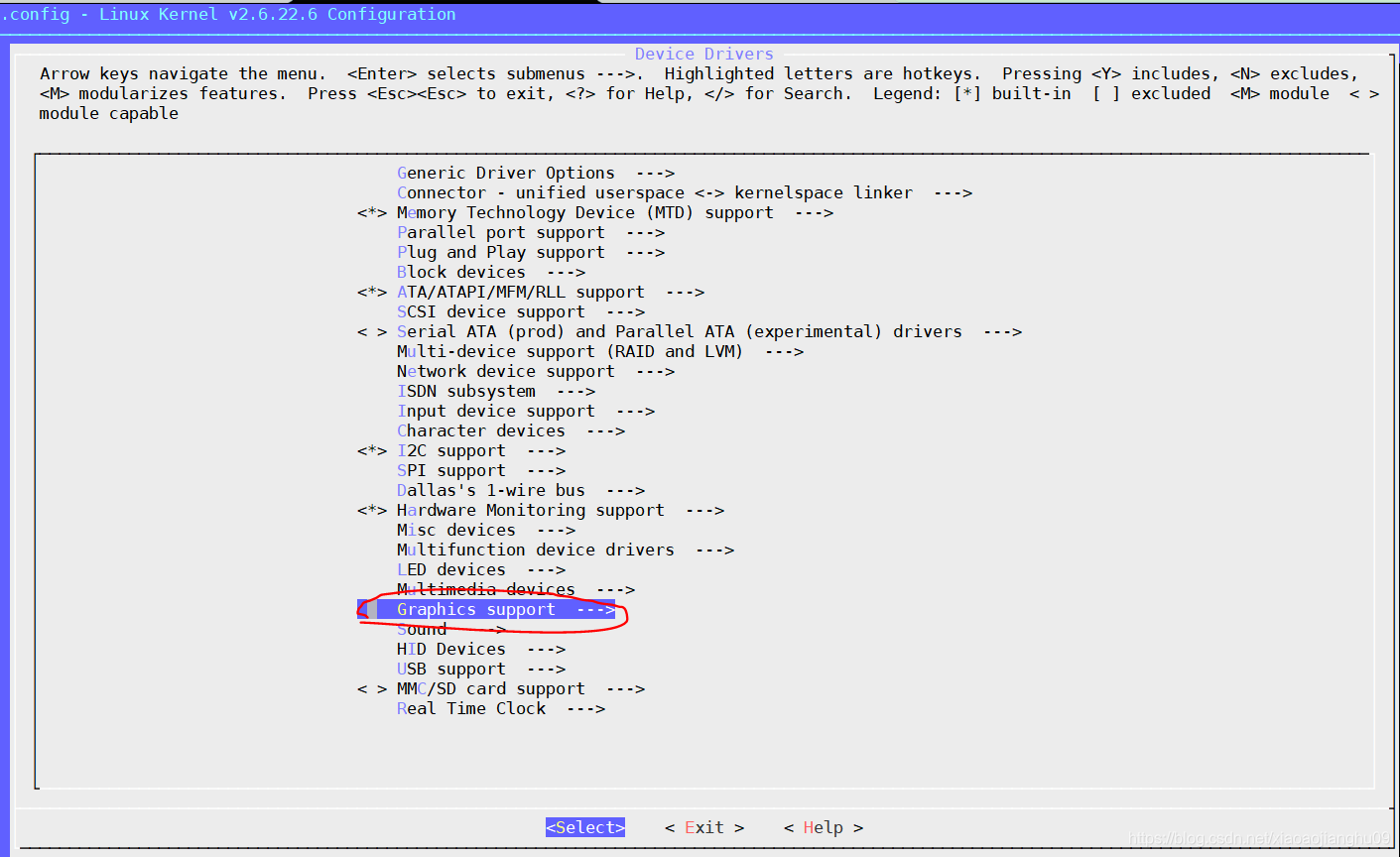The width and height of the screenshot is (1400, 857).
Task: Open Multimedia devices submenu
Action: [x=516, y=589]
